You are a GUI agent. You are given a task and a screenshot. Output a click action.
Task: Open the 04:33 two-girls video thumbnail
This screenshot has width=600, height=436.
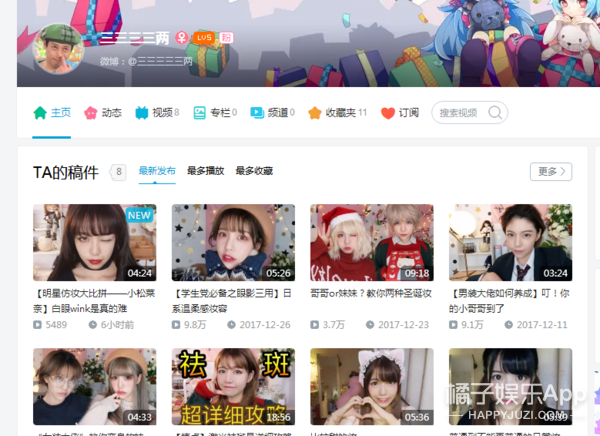95,387
